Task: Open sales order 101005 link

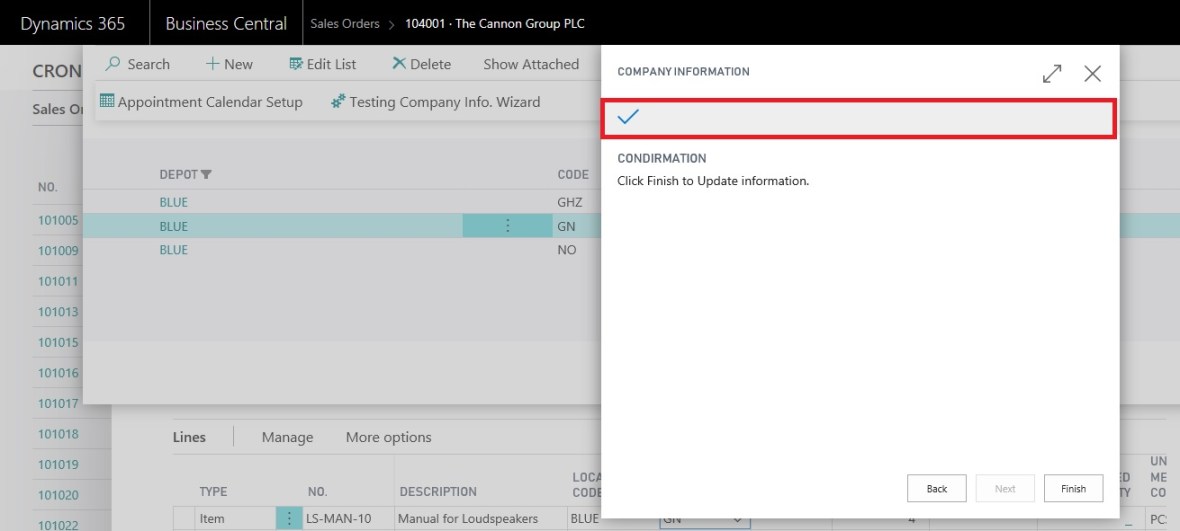Action: click(x=58, y=221)
